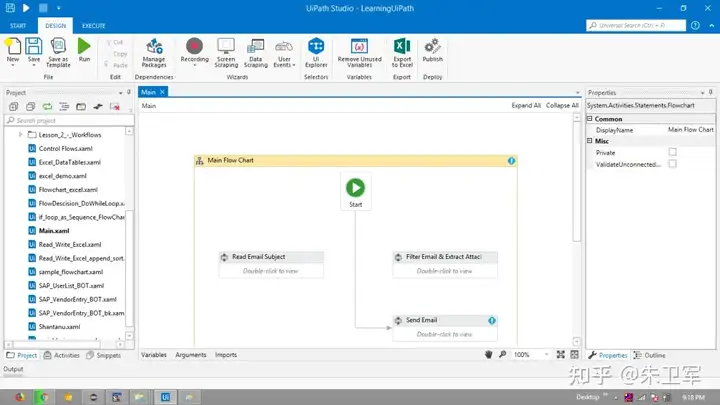Open the Output panel

(13, 369)
